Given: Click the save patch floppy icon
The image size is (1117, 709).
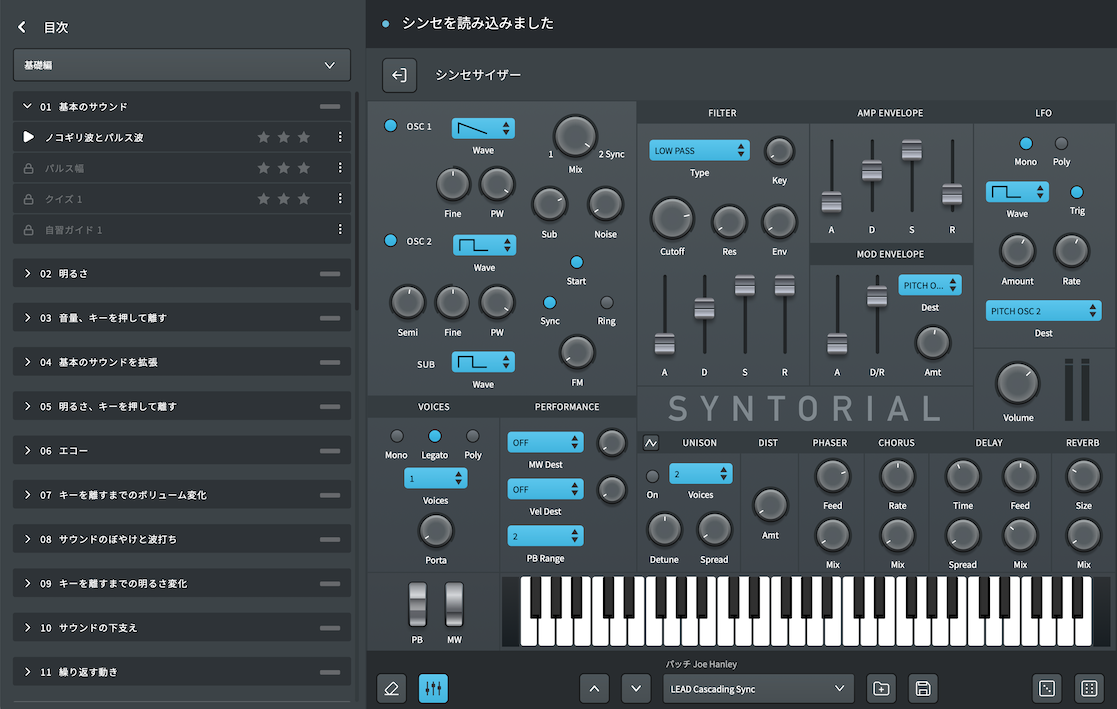Looking at the screenshot, I should coord(923,688).
